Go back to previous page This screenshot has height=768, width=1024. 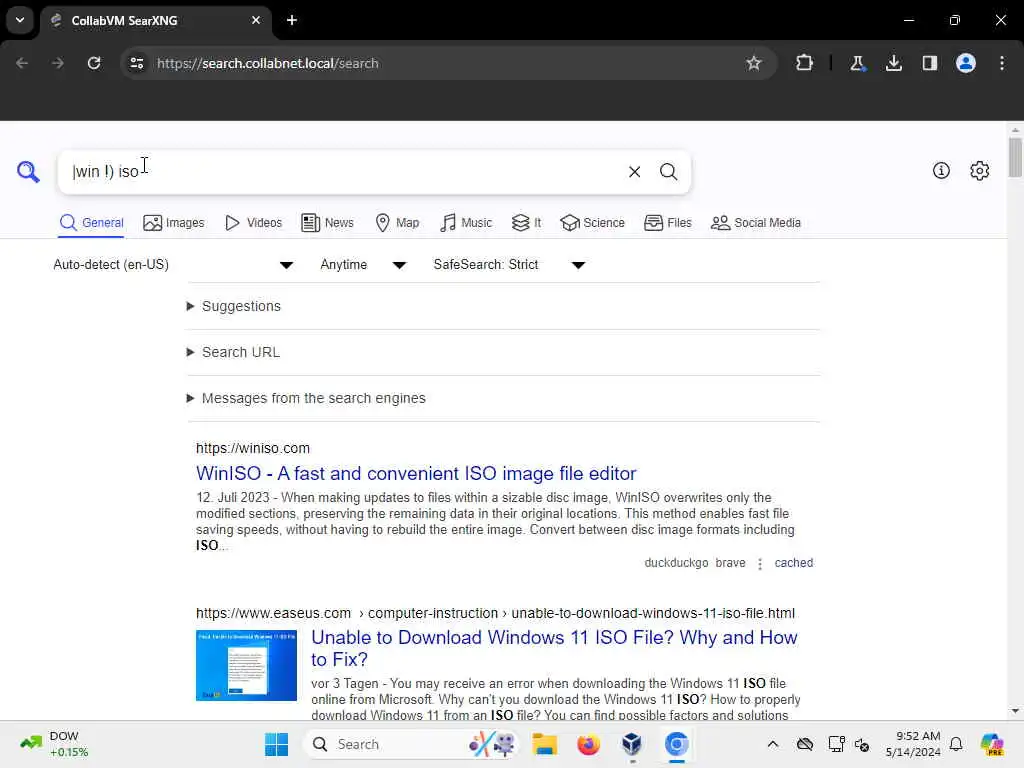coord(22,63)
